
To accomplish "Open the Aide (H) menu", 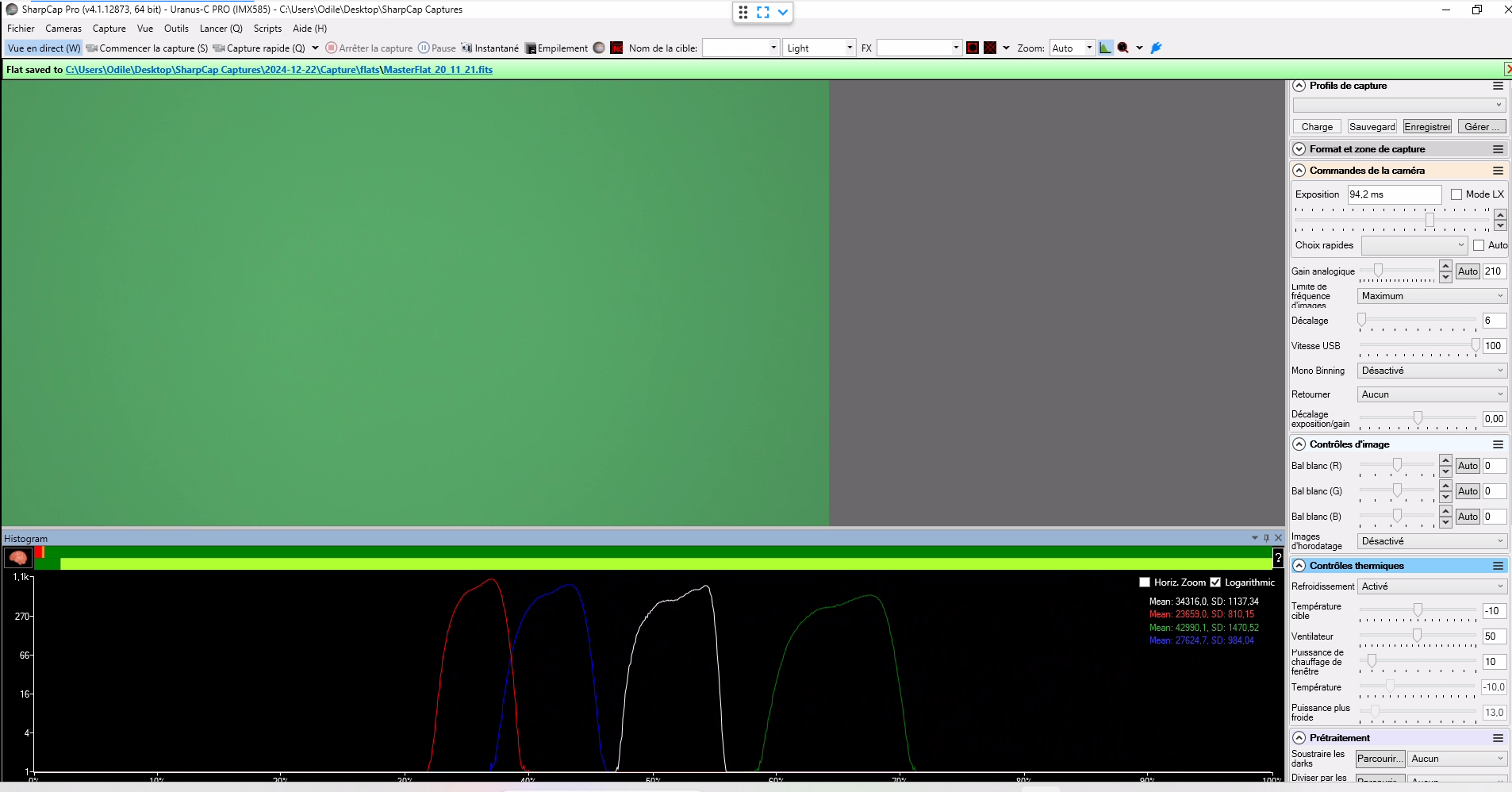I will point(309,29).
